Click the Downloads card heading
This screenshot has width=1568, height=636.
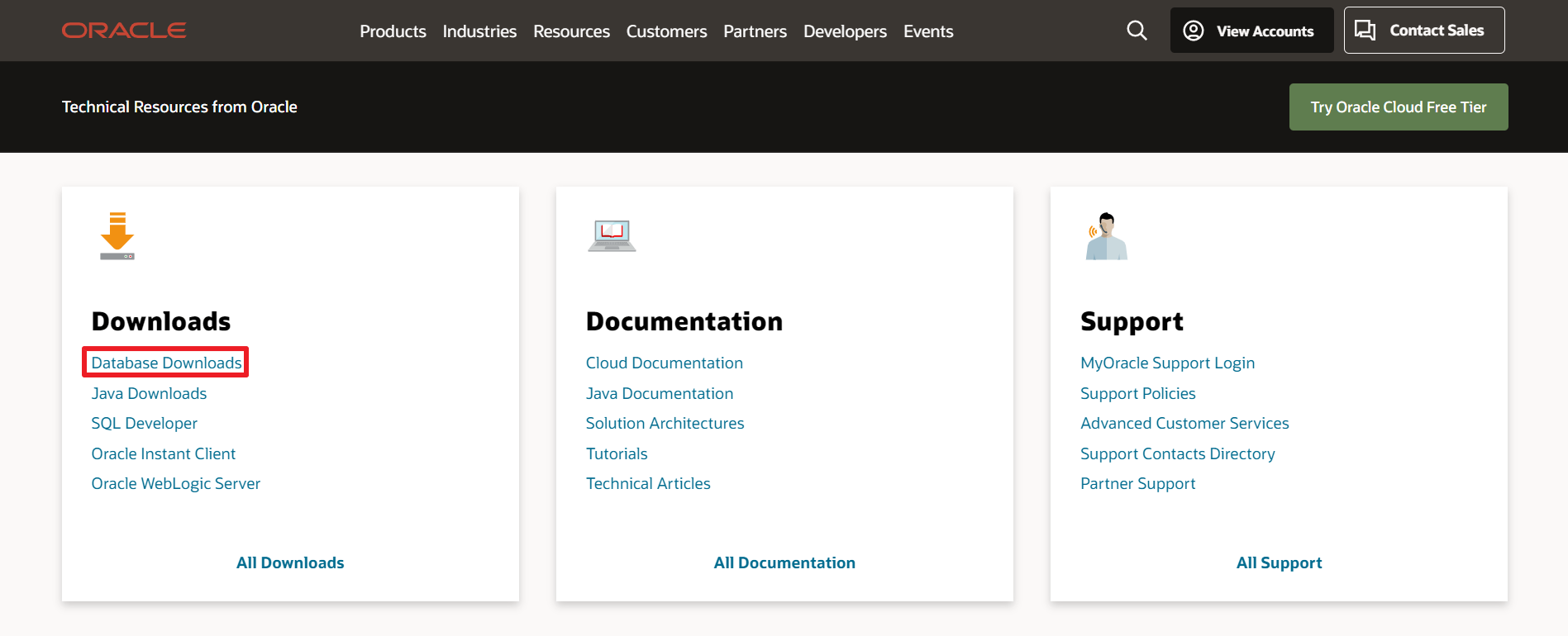[161, 321]
